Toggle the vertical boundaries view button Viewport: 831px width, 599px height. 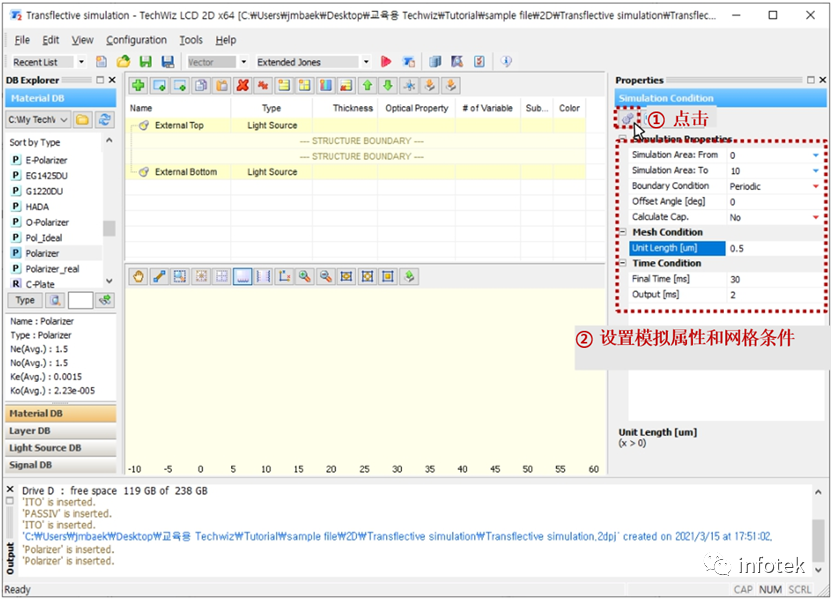(263, 276)
